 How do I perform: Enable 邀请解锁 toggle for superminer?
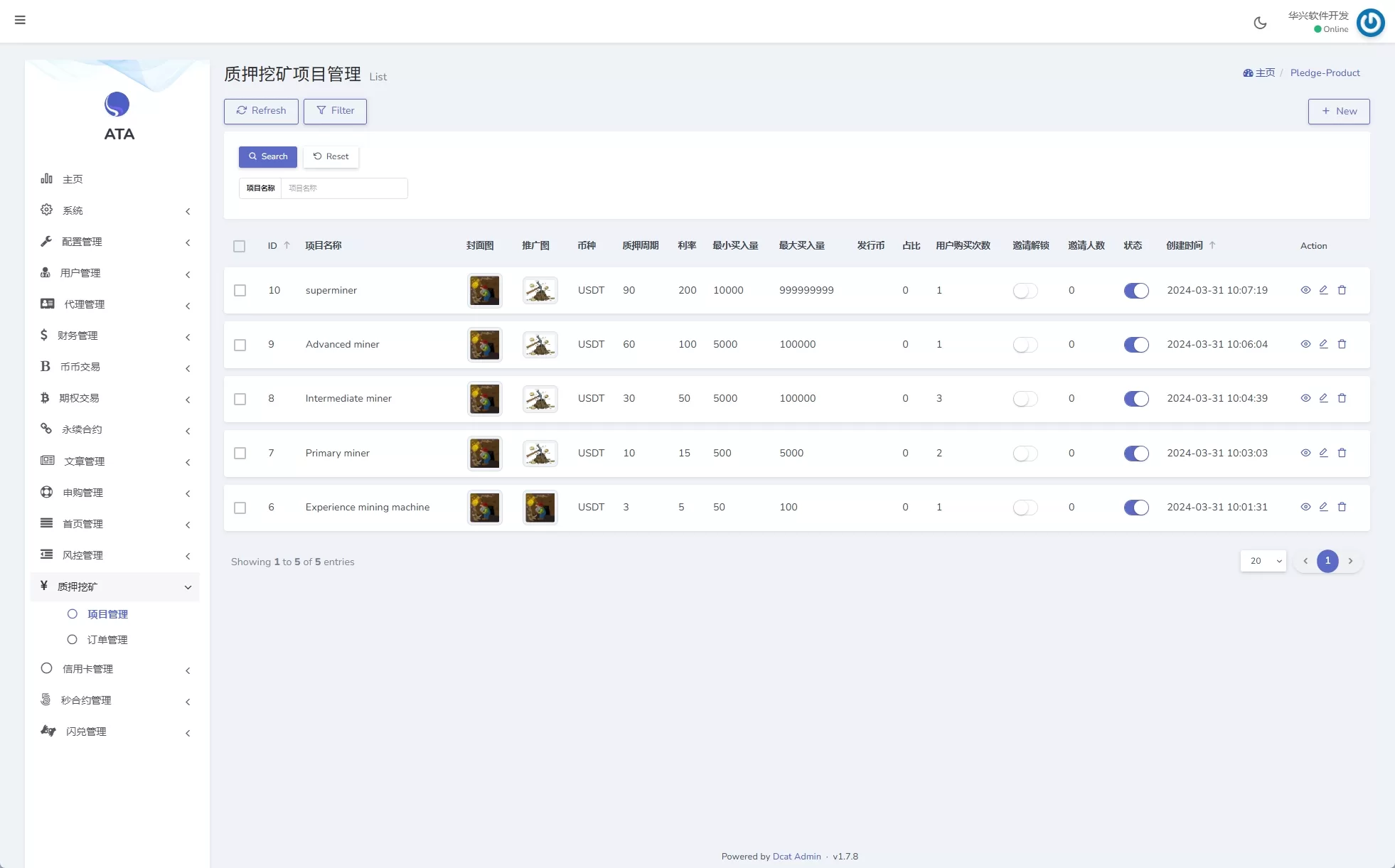[x=1025, y=290]
